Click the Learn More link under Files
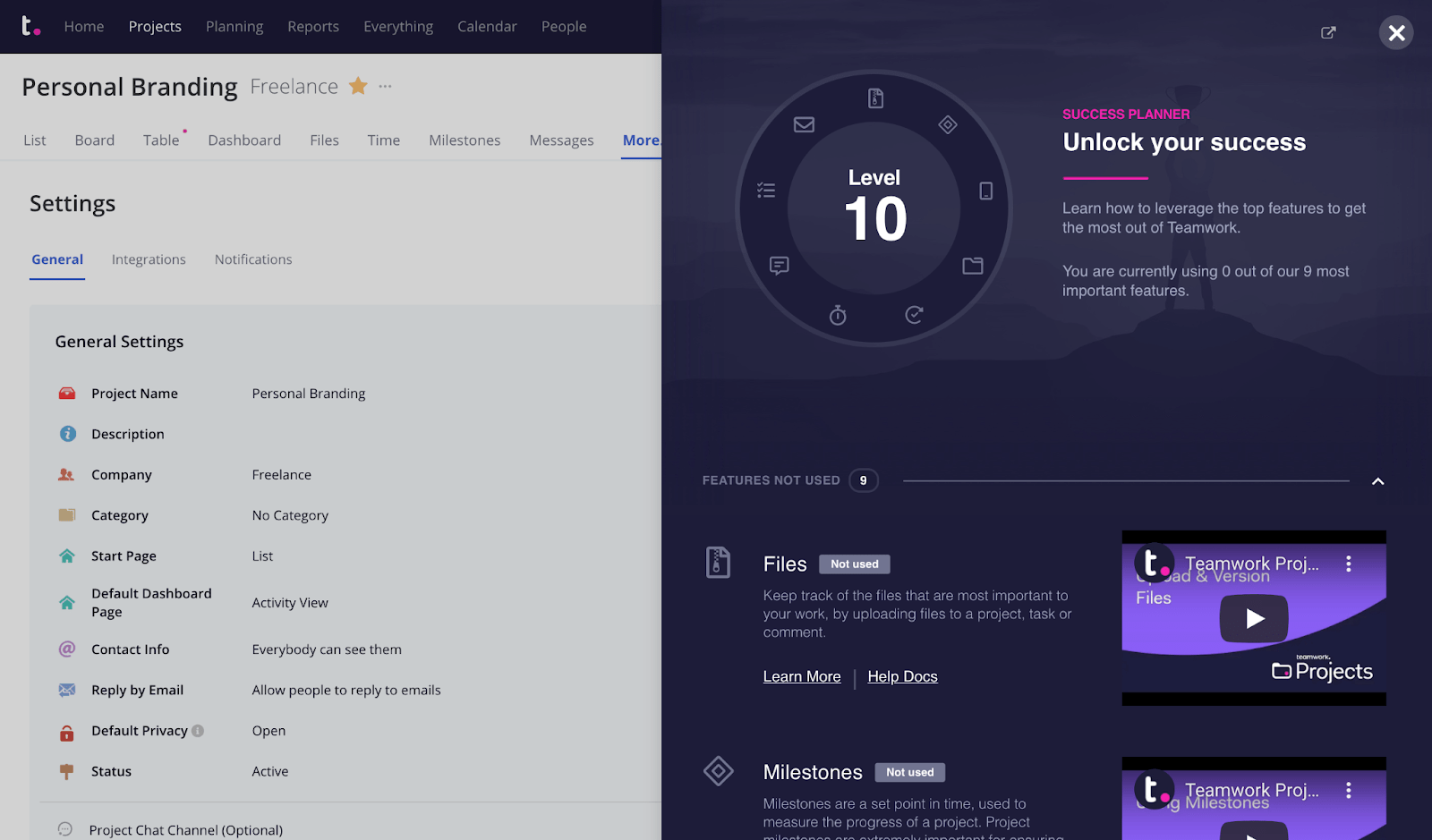 [x=802, y=676]
